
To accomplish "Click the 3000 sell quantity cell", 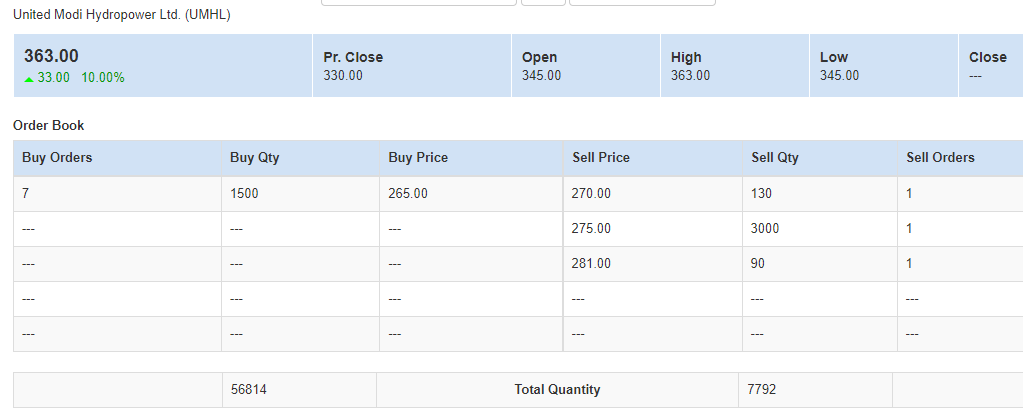I will (820, 229).
